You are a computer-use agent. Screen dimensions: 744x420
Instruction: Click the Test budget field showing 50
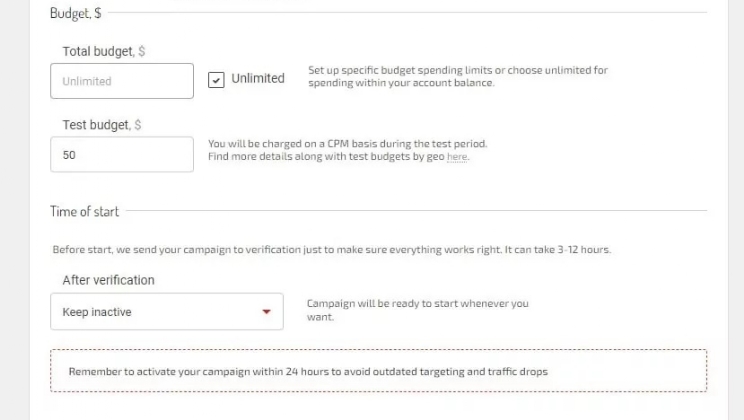(121, 155)
